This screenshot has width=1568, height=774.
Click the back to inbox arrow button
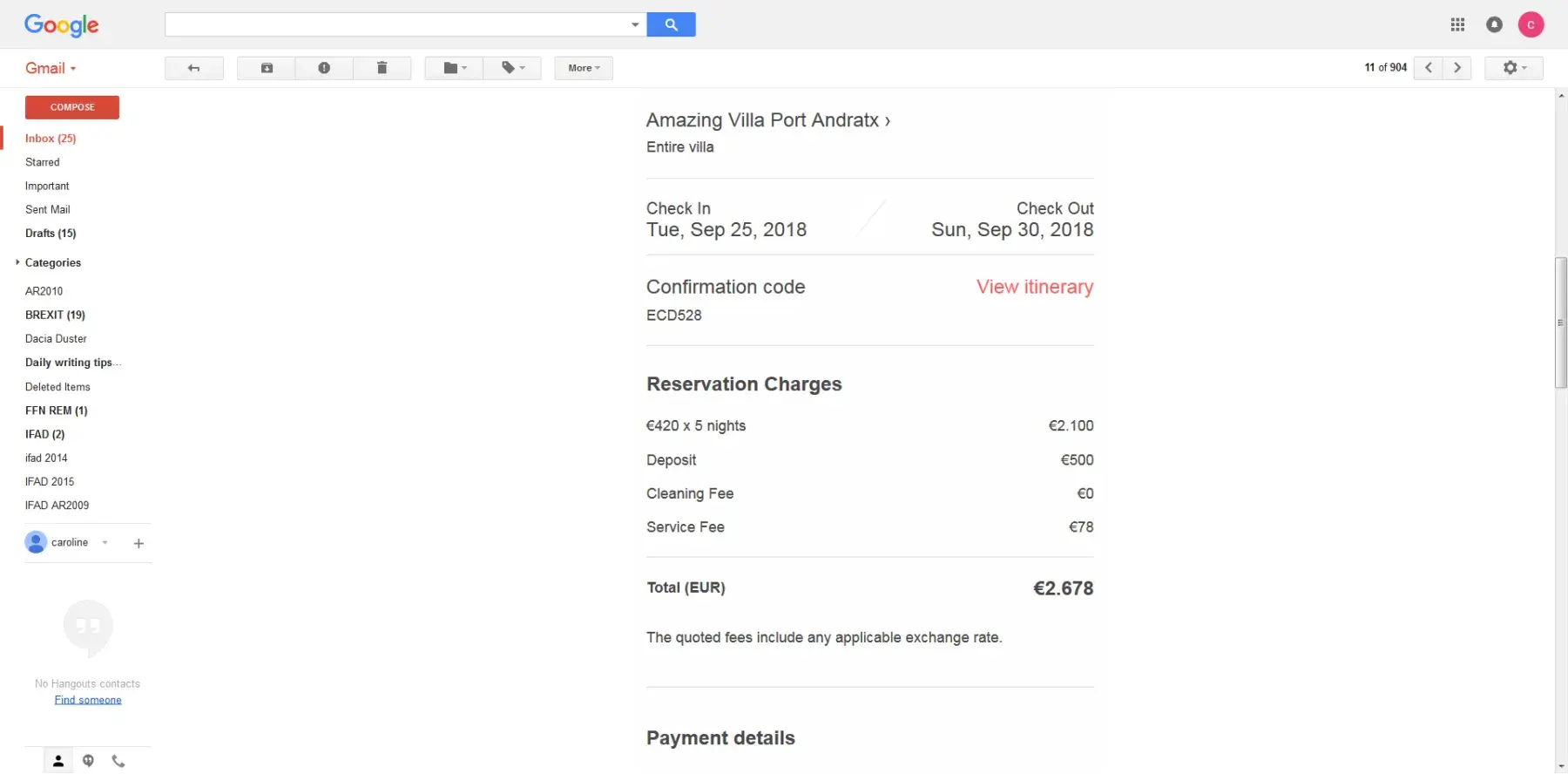pyautogui.click(x=193, y=68)
